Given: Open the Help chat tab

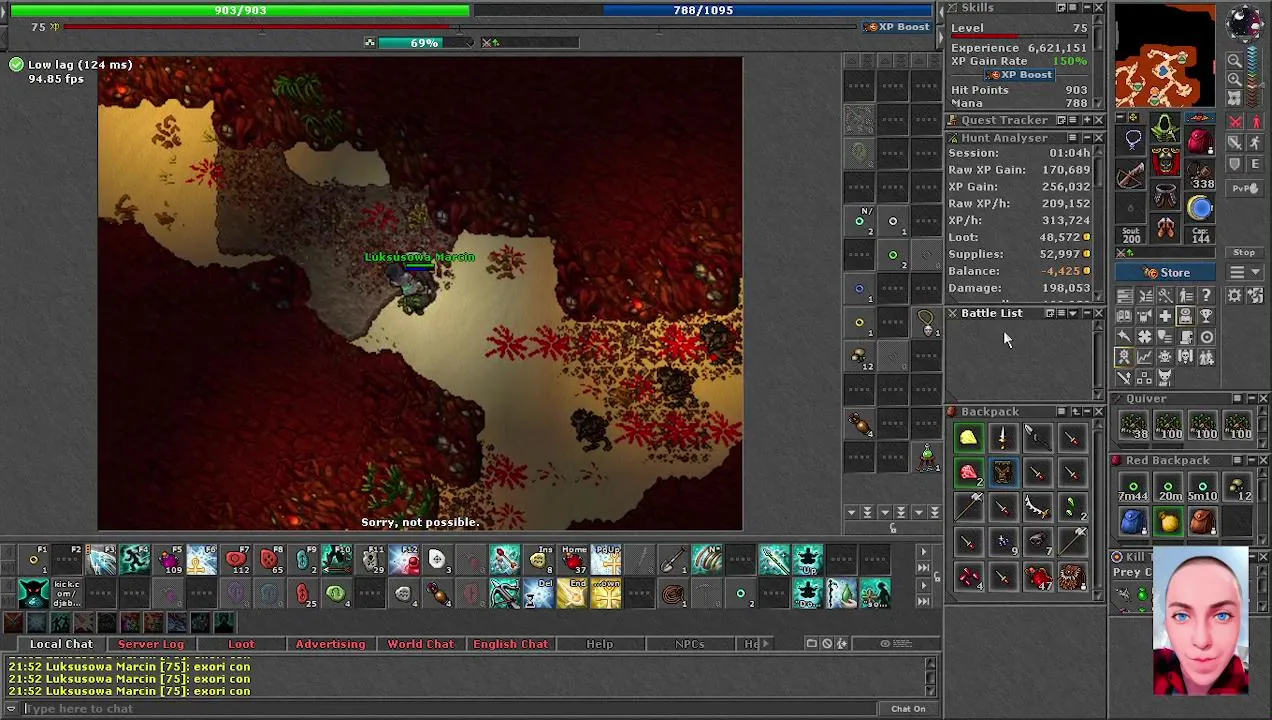Looking at the screenshot, I should coord(600,644).
